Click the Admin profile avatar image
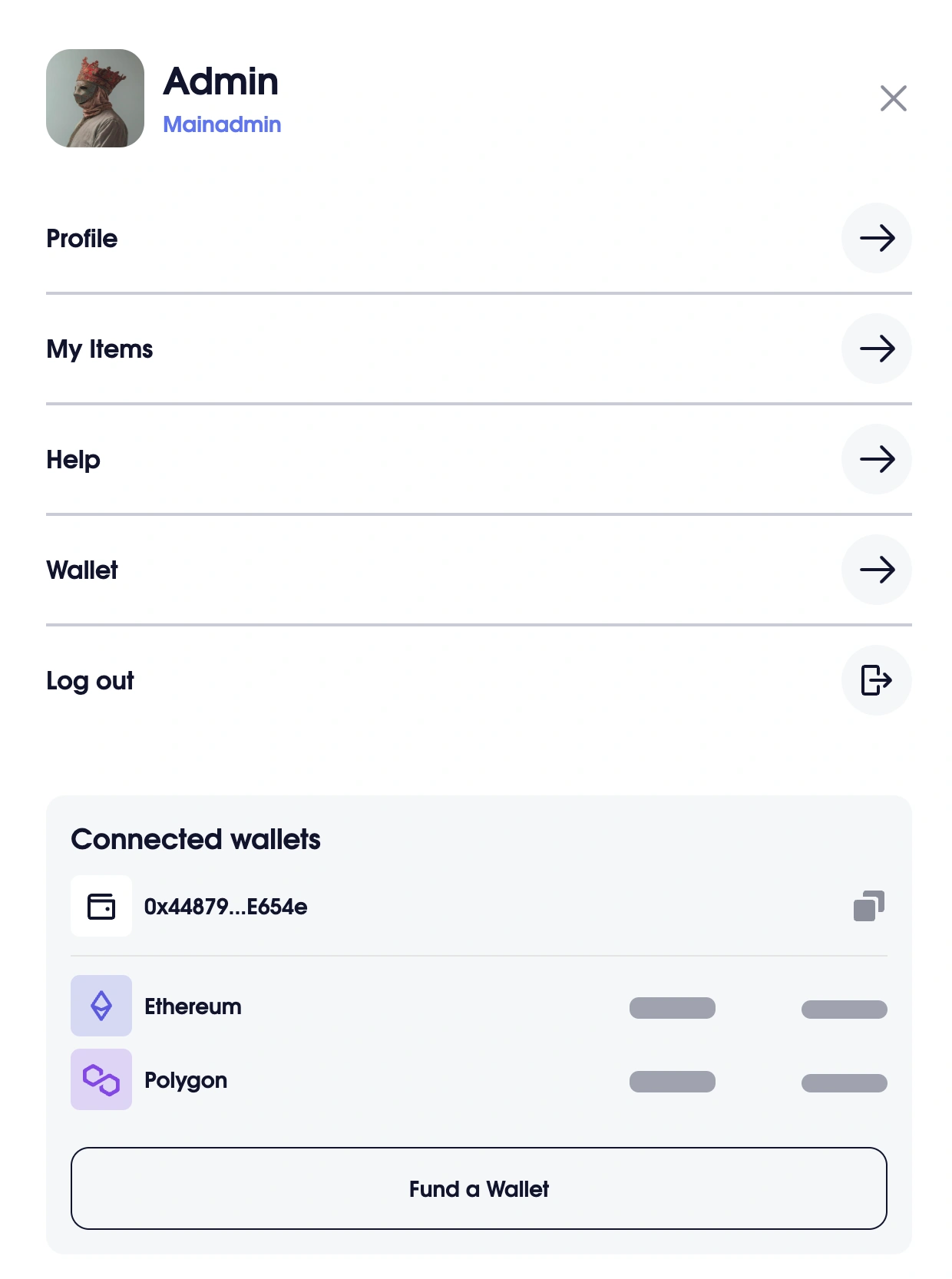The image size is (952, 1279). (95, 98)
